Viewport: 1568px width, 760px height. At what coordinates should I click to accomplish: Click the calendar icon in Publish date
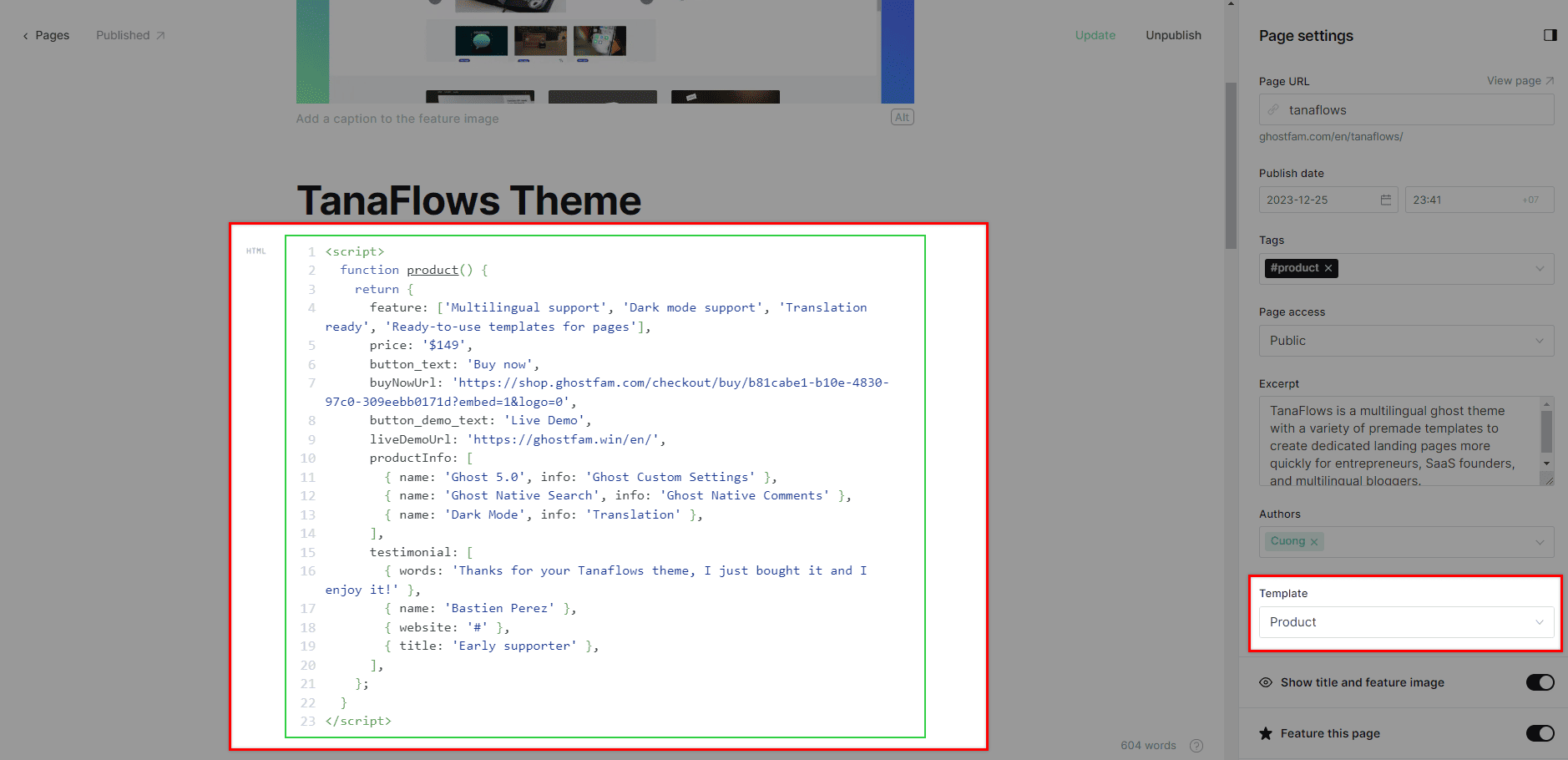[1385, 200]
